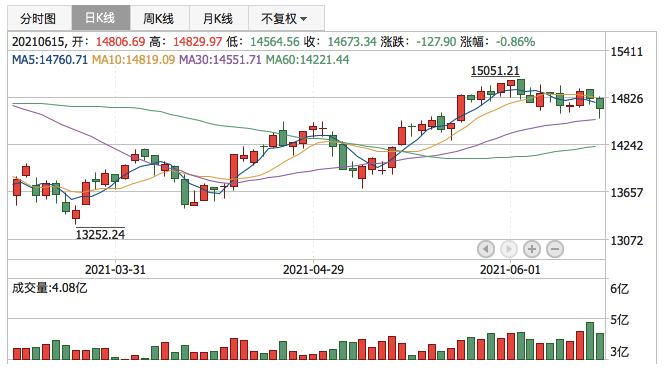Click the right arrow chart scroll button
Screen dimensions: 666x369
[509, 249]
